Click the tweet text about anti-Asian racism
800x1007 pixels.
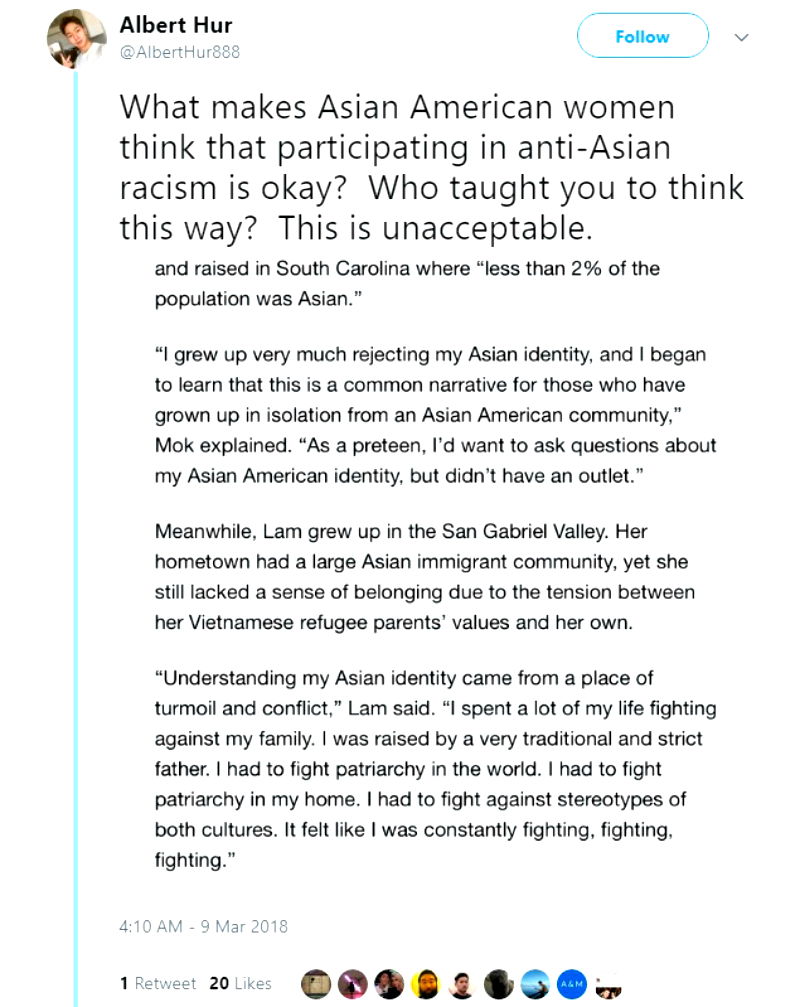[x=431, y=168]
